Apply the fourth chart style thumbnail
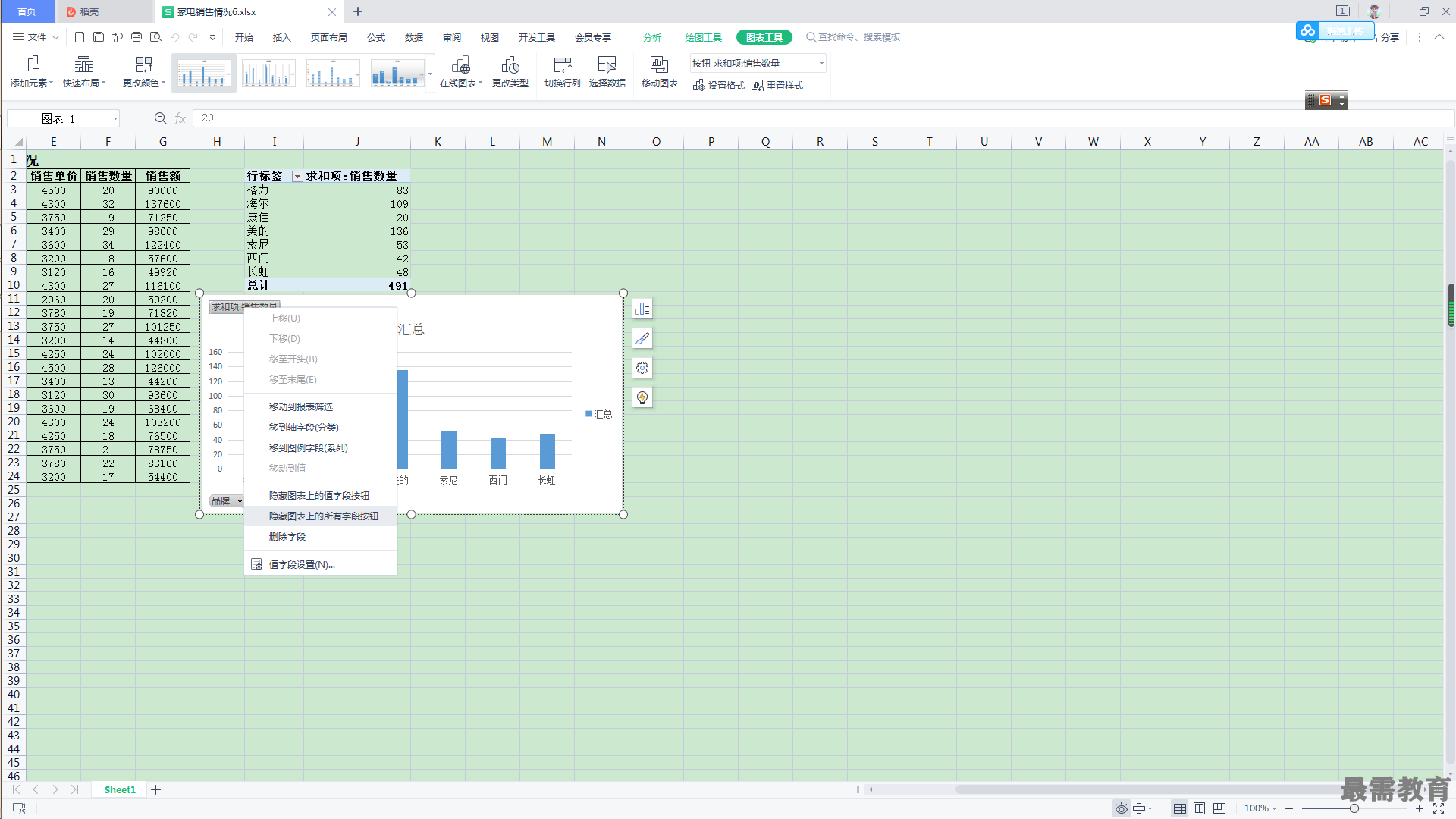1456x819 pixels. point(397,73)
